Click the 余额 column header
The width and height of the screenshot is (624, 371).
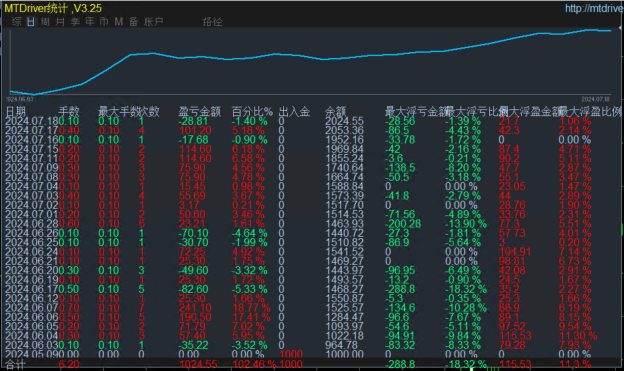click(x=335, y=111)
